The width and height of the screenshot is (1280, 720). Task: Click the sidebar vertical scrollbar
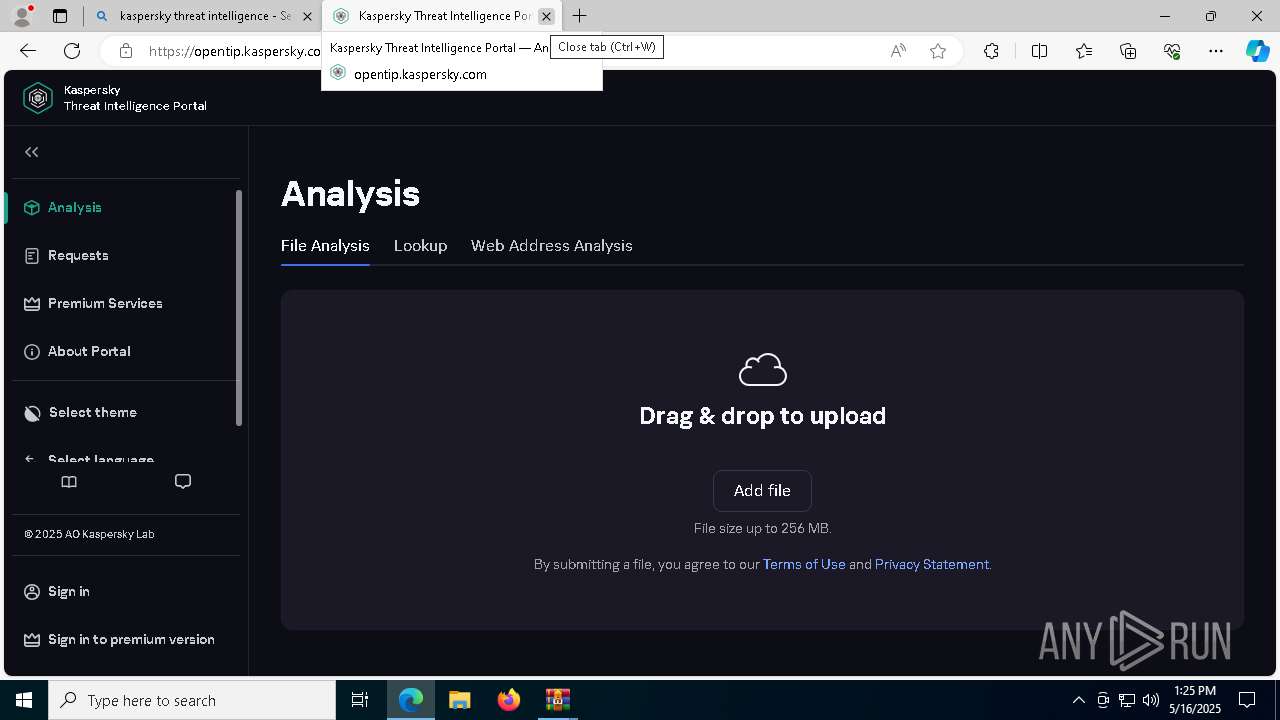(x=239, y=307)
